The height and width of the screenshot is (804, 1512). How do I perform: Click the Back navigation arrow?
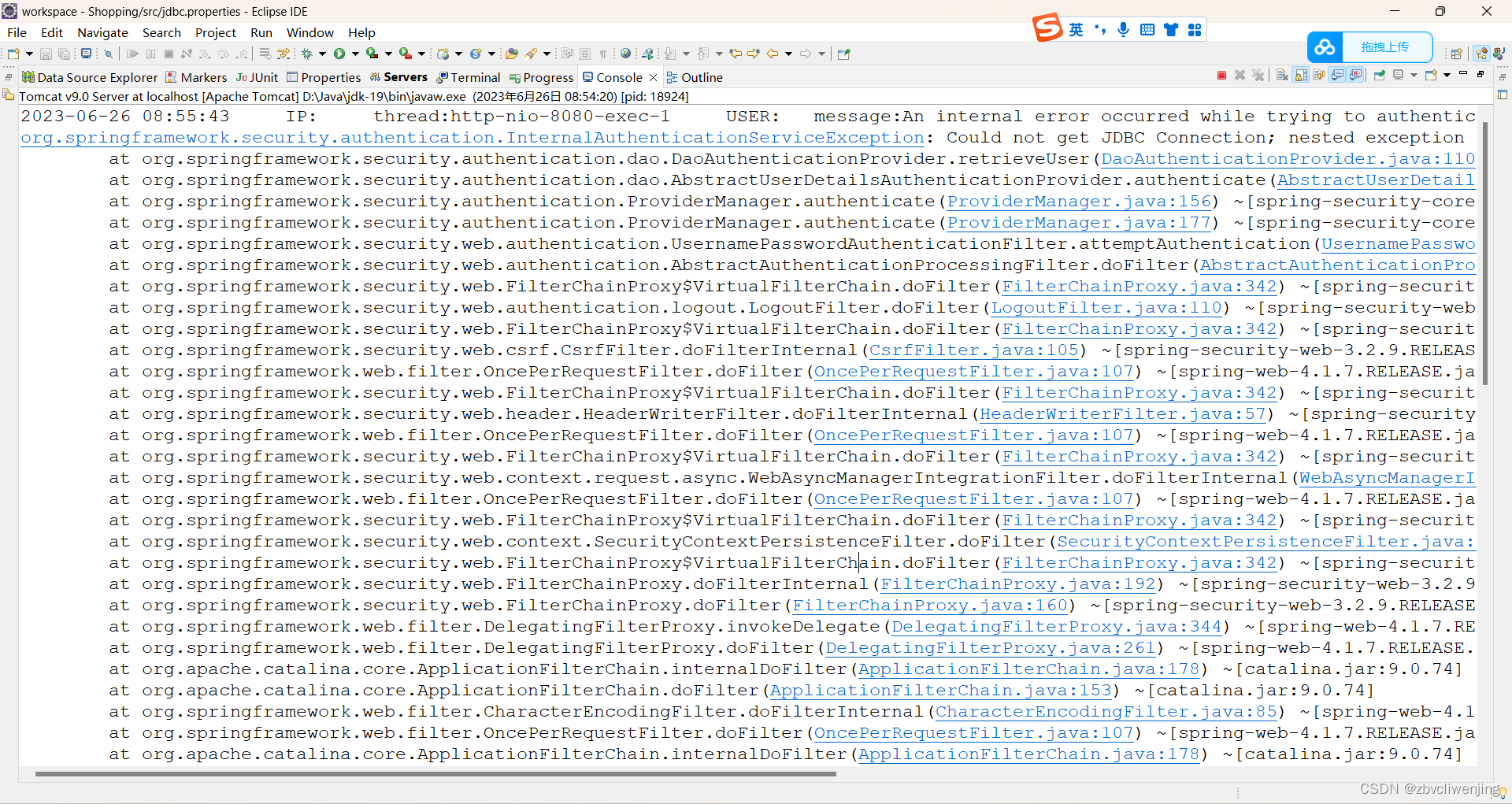click(x=773, y=54)
